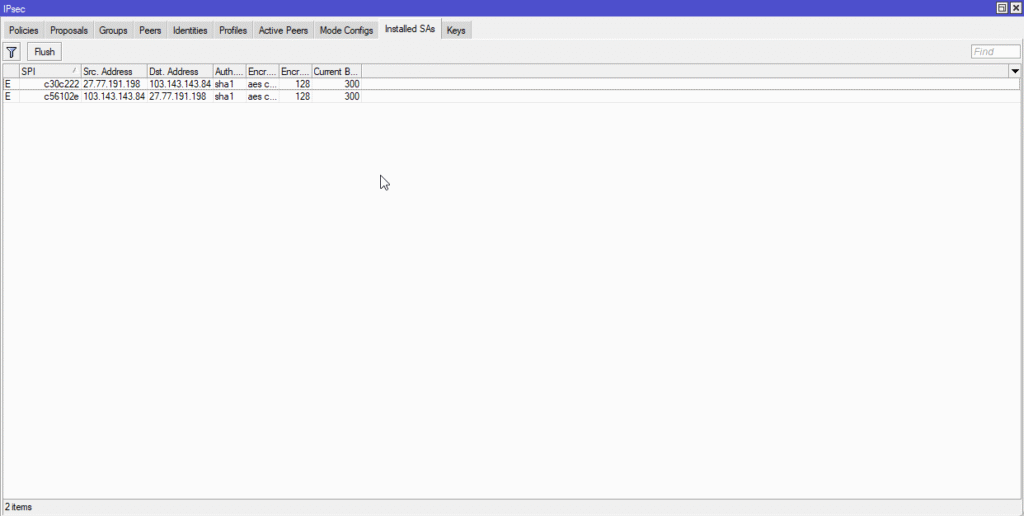Switch to the Profiles tab
This screenshot has width=1024, height=516.
coord(233,30)
